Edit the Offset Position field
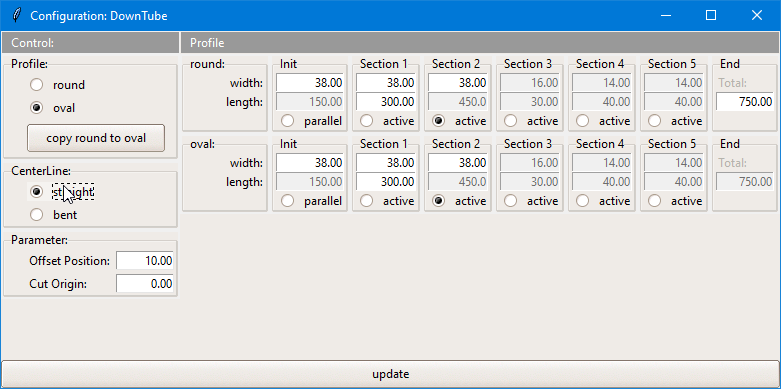Viewport: 781px width, 389px height. (145, 260)
